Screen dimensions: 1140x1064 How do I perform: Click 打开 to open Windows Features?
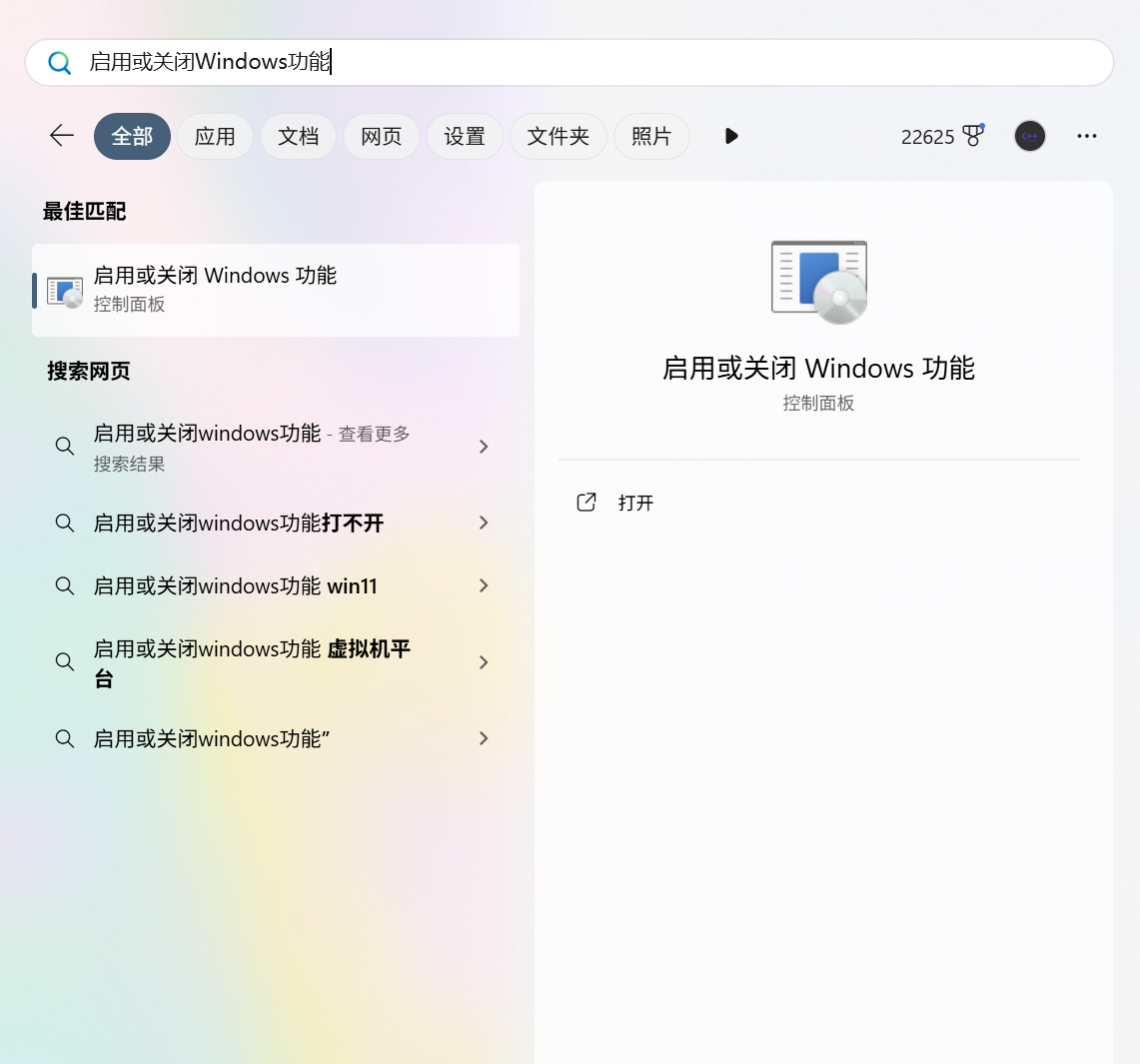click(635, 503)
